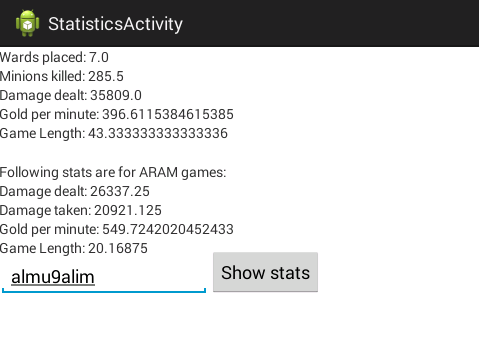Viewport: 479px width, 362px height.
Task: Select the Game Length: 20.16875 line
Action: (74, 248)
